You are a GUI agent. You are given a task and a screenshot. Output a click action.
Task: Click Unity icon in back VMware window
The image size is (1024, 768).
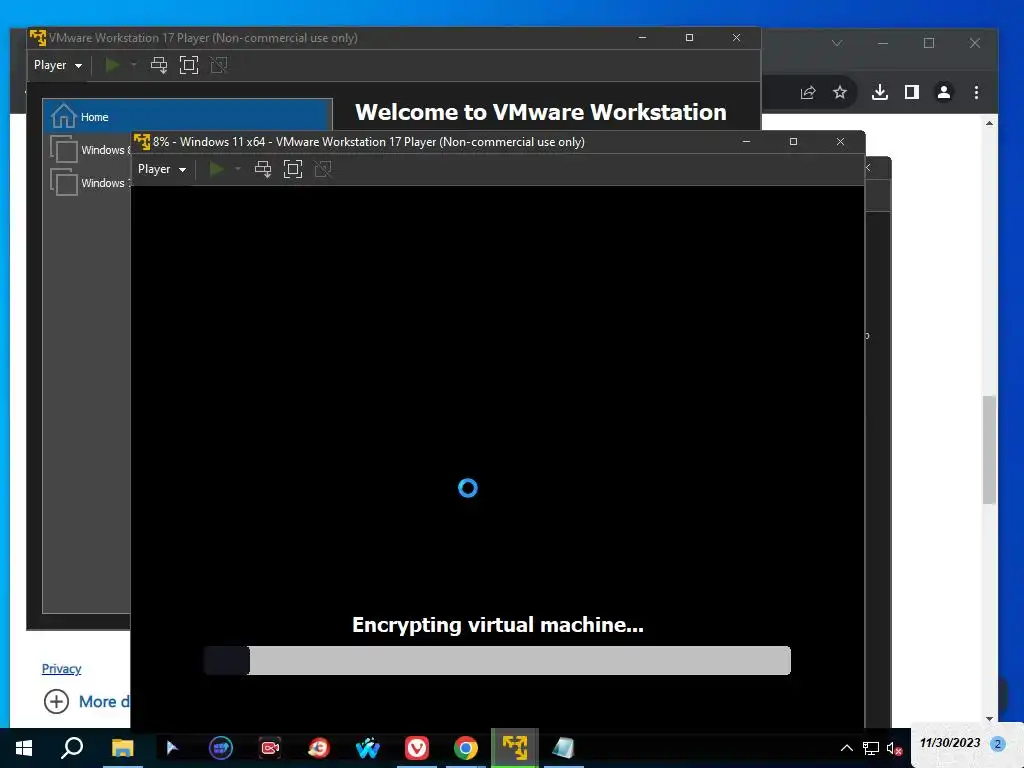pos(219,65)
